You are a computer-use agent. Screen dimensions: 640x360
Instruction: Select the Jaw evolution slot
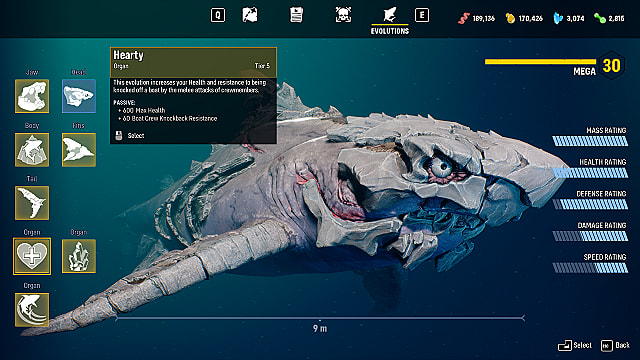(x=32, y=96)
